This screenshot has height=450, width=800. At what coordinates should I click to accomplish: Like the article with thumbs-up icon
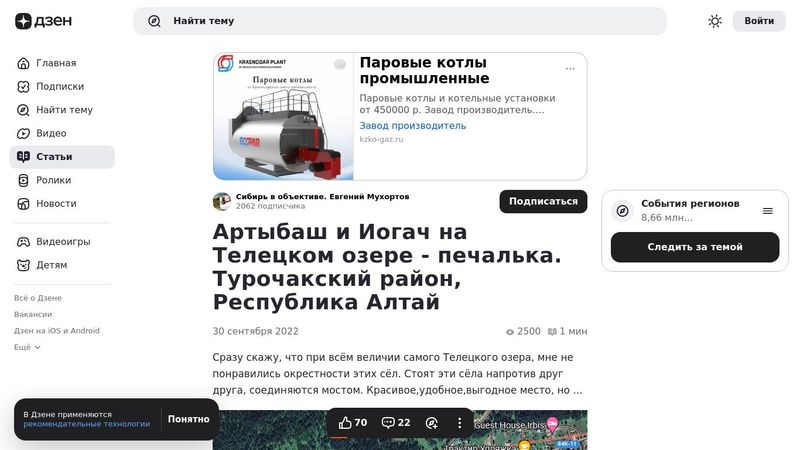tap(345, 422)
